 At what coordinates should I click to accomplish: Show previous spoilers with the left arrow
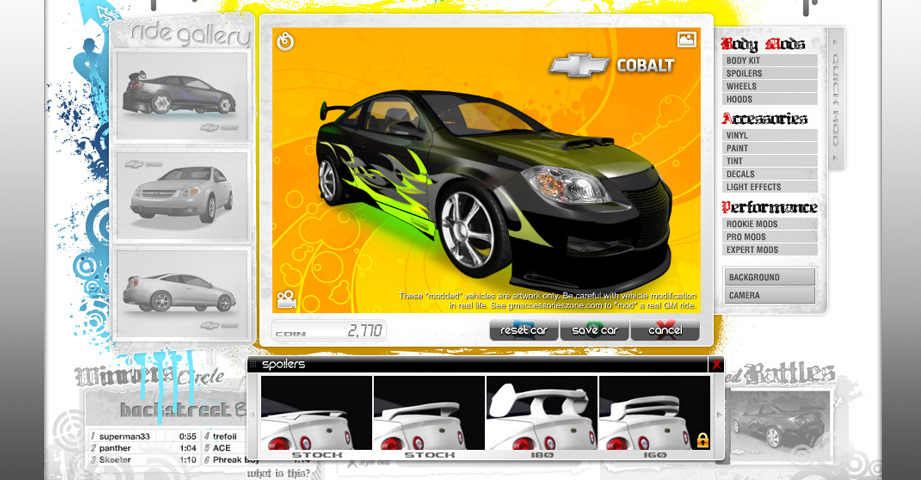pyautogui.click(x=254, y=415)
